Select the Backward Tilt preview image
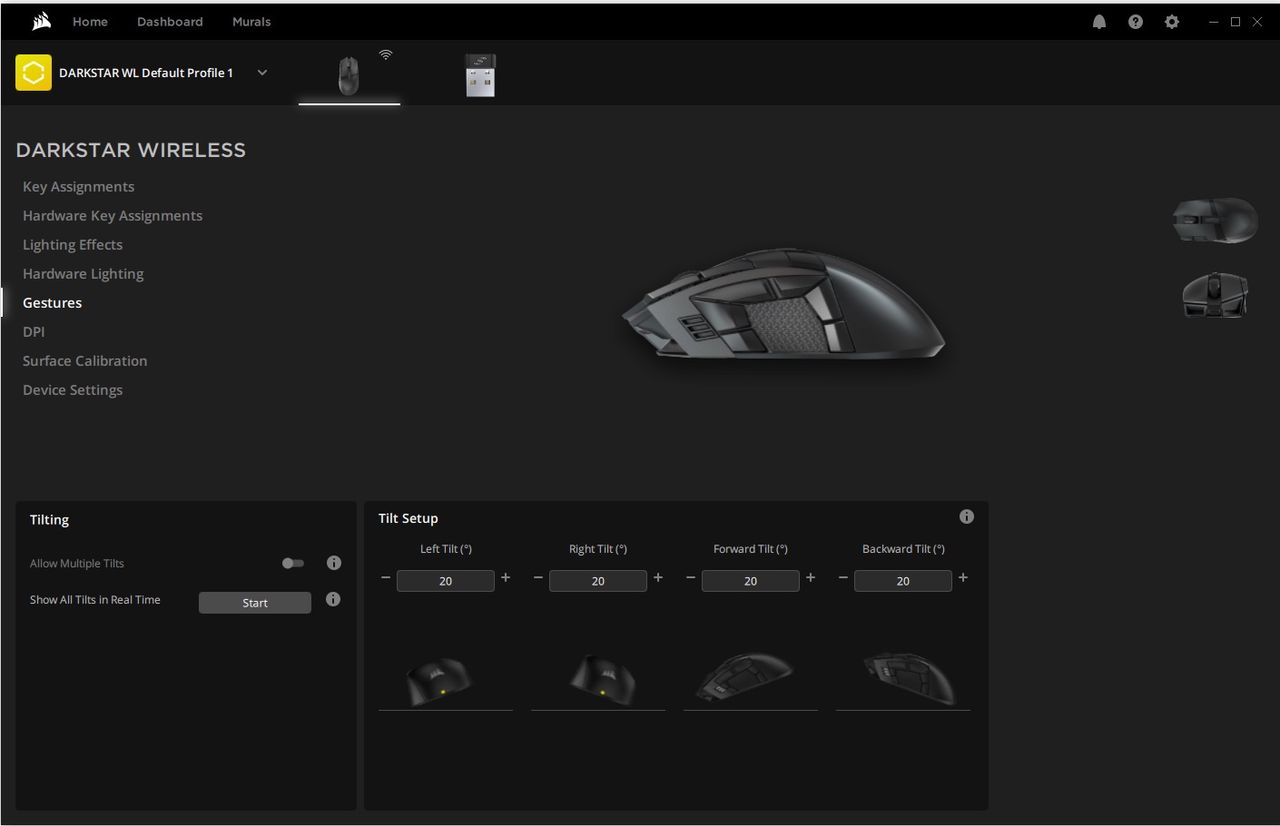Screen dimensions: 1280x826 click(909, 678)
